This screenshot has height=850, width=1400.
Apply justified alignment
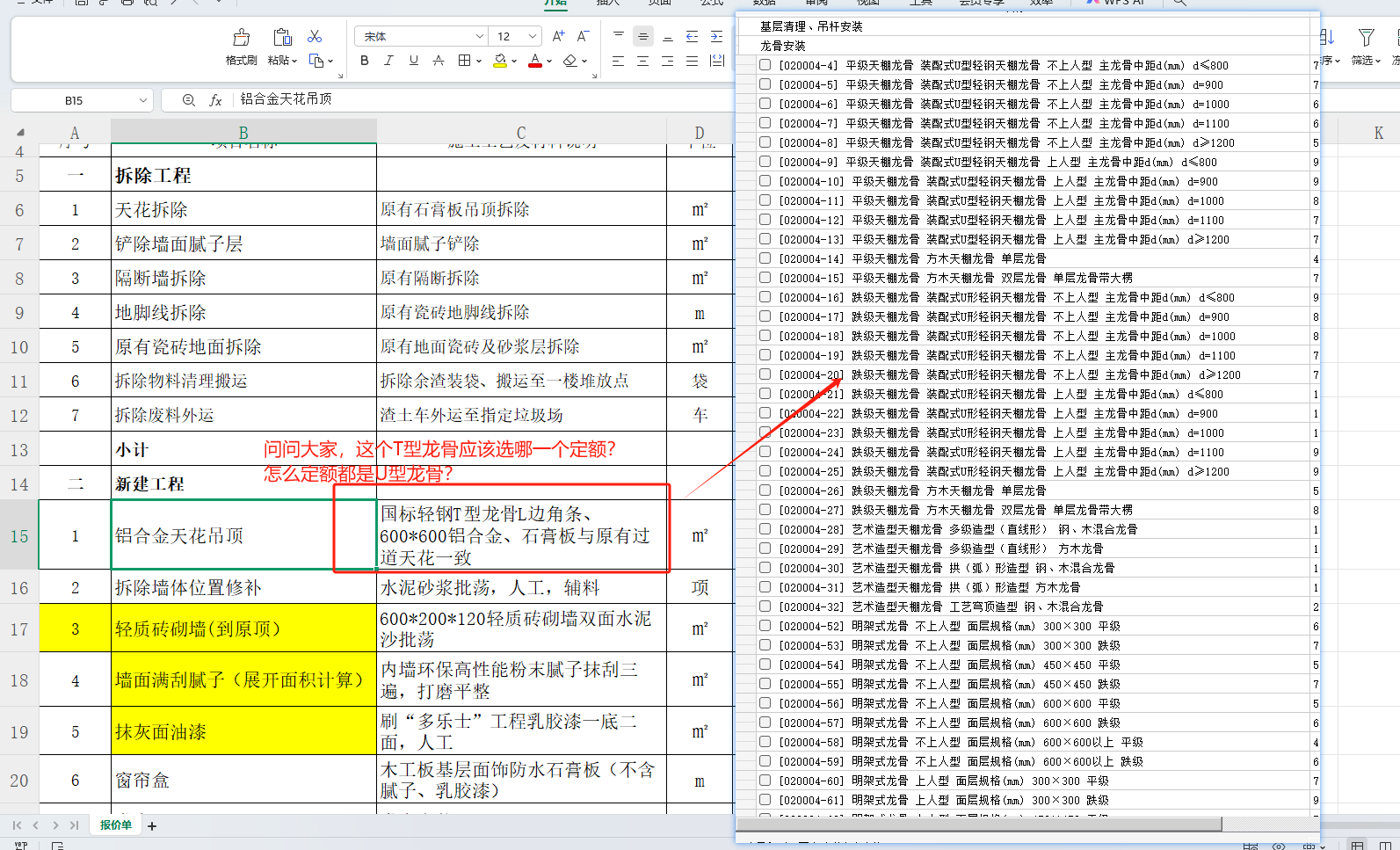[x=693, y=61]
